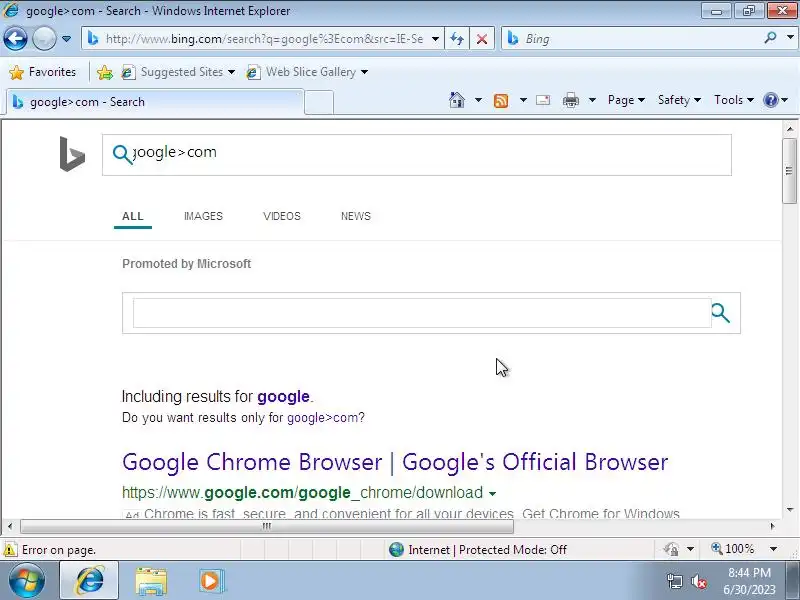Click the muted volume tray icon

click(698, 581)
